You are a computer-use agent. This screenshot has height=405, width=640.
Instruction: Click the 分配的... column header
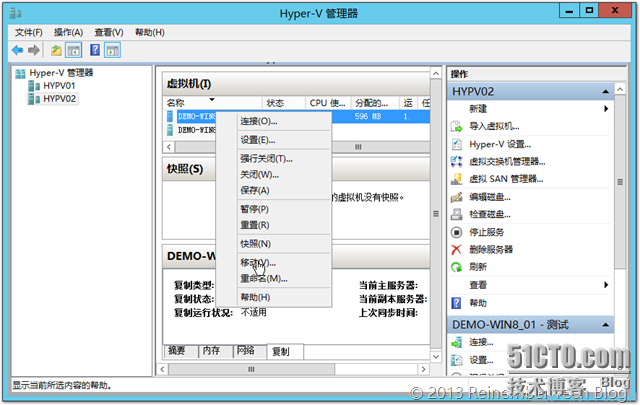375,103
